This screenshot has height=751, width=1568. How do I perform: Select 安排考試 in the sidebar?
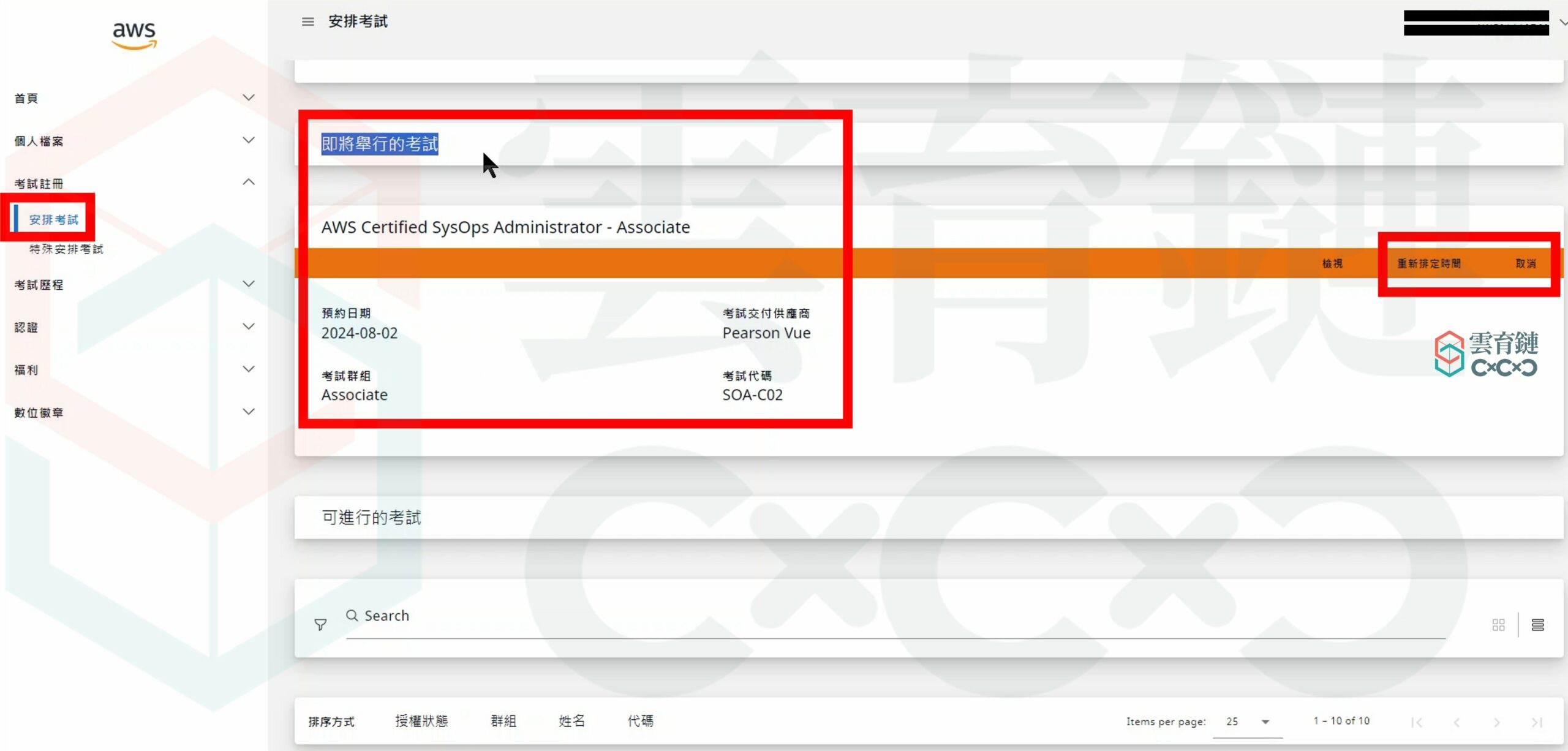pos(54,219)
